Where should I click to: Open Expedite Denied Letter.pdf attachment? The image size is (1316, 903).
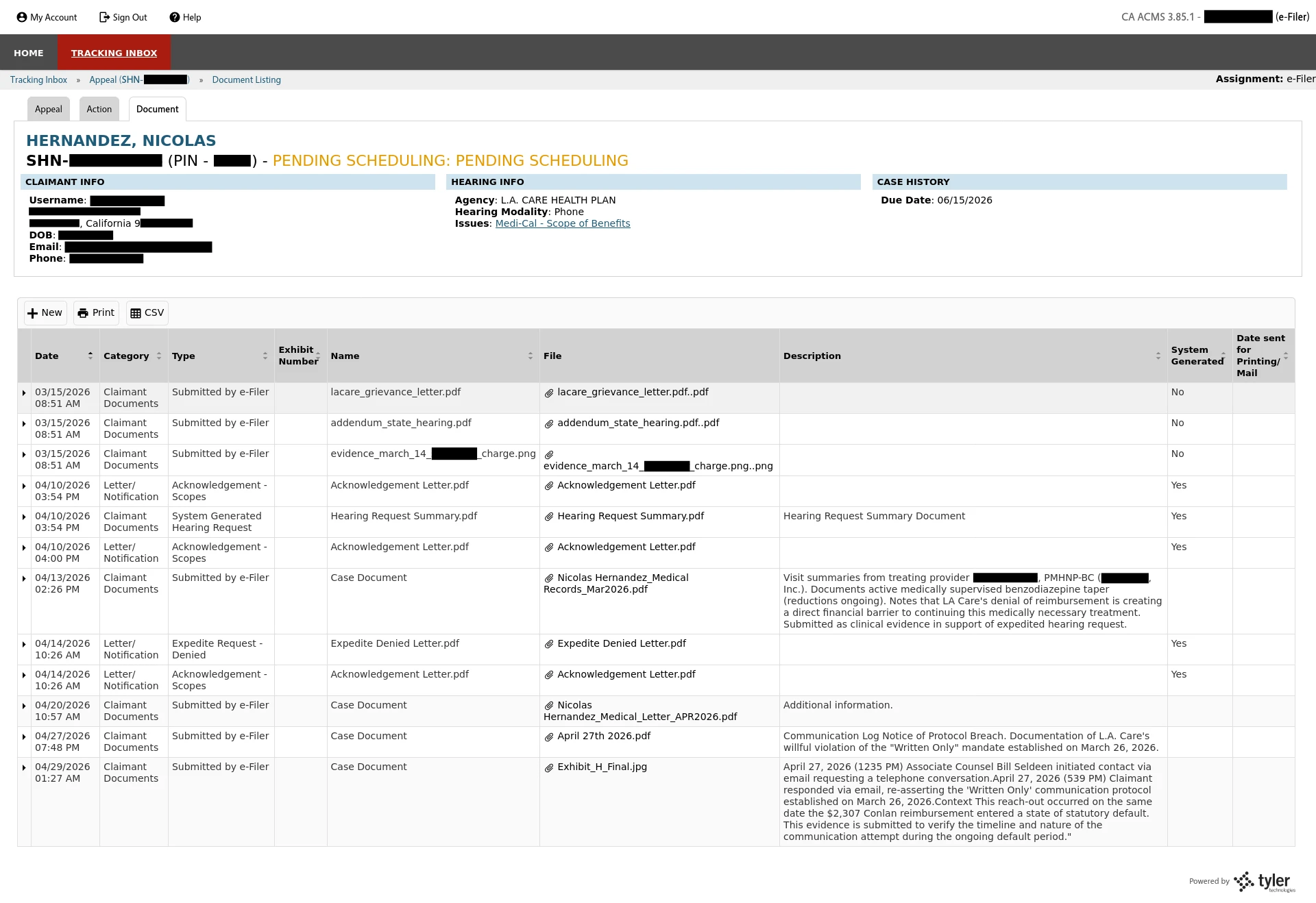[x=621, y=643]
